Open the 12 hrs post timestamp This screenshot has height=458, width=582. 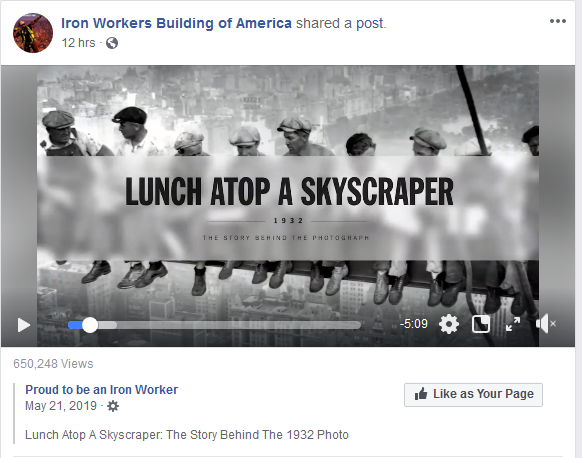click(x=78, y=43)
